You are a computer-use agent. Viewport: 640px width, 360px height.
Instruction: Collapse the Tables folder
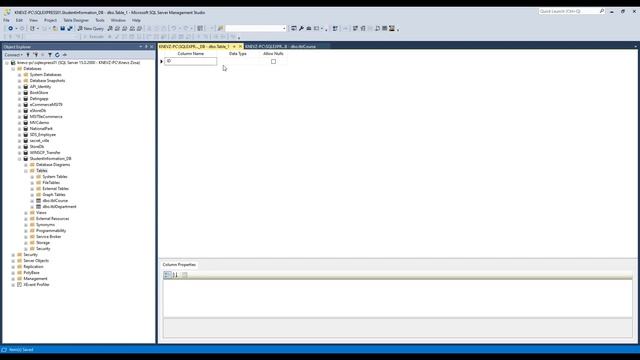pyautogui.click(x=26, y=171)
